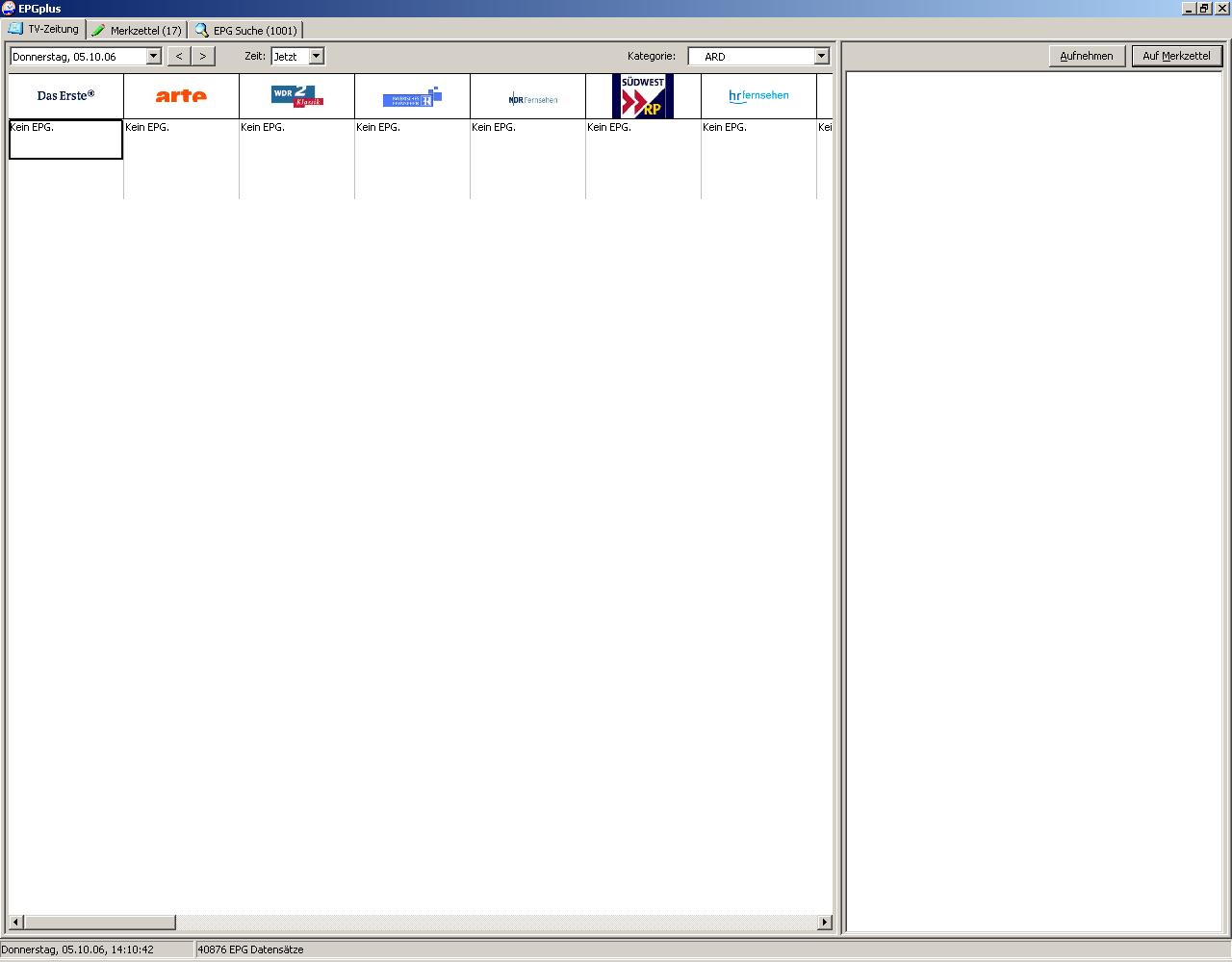This screenshot has height=962, width=1232.
Task: Click the Südwest RP channel logo
Action: click(643, 96)
